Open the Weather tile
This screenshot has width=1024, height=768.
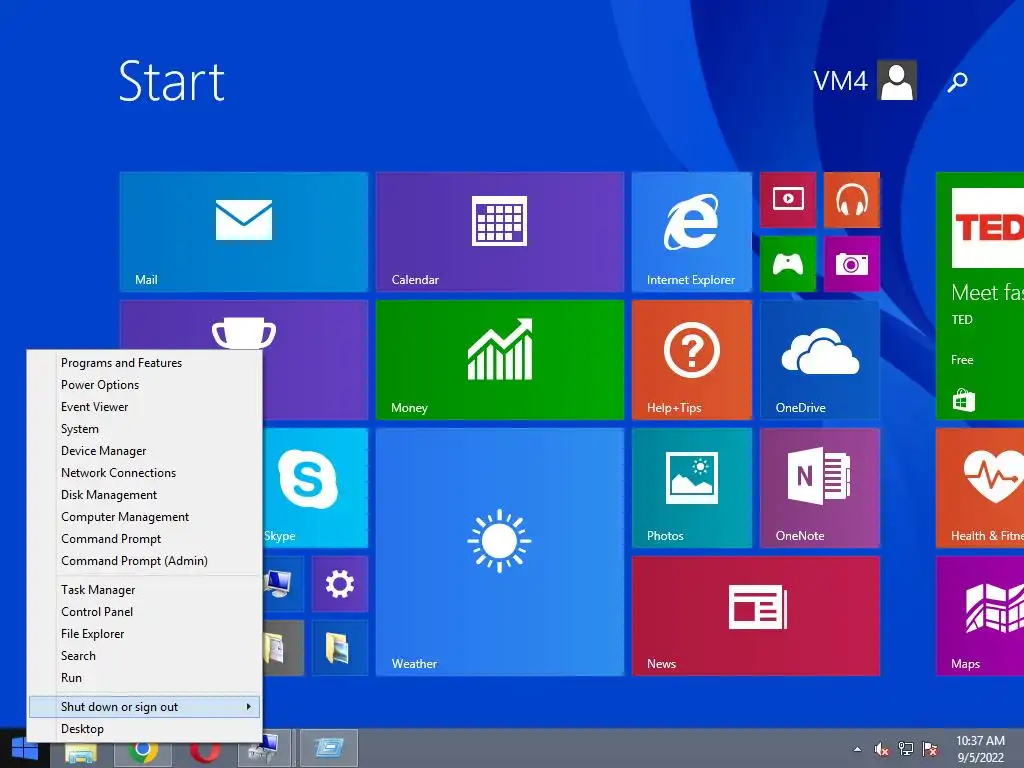tap(500, 552)
